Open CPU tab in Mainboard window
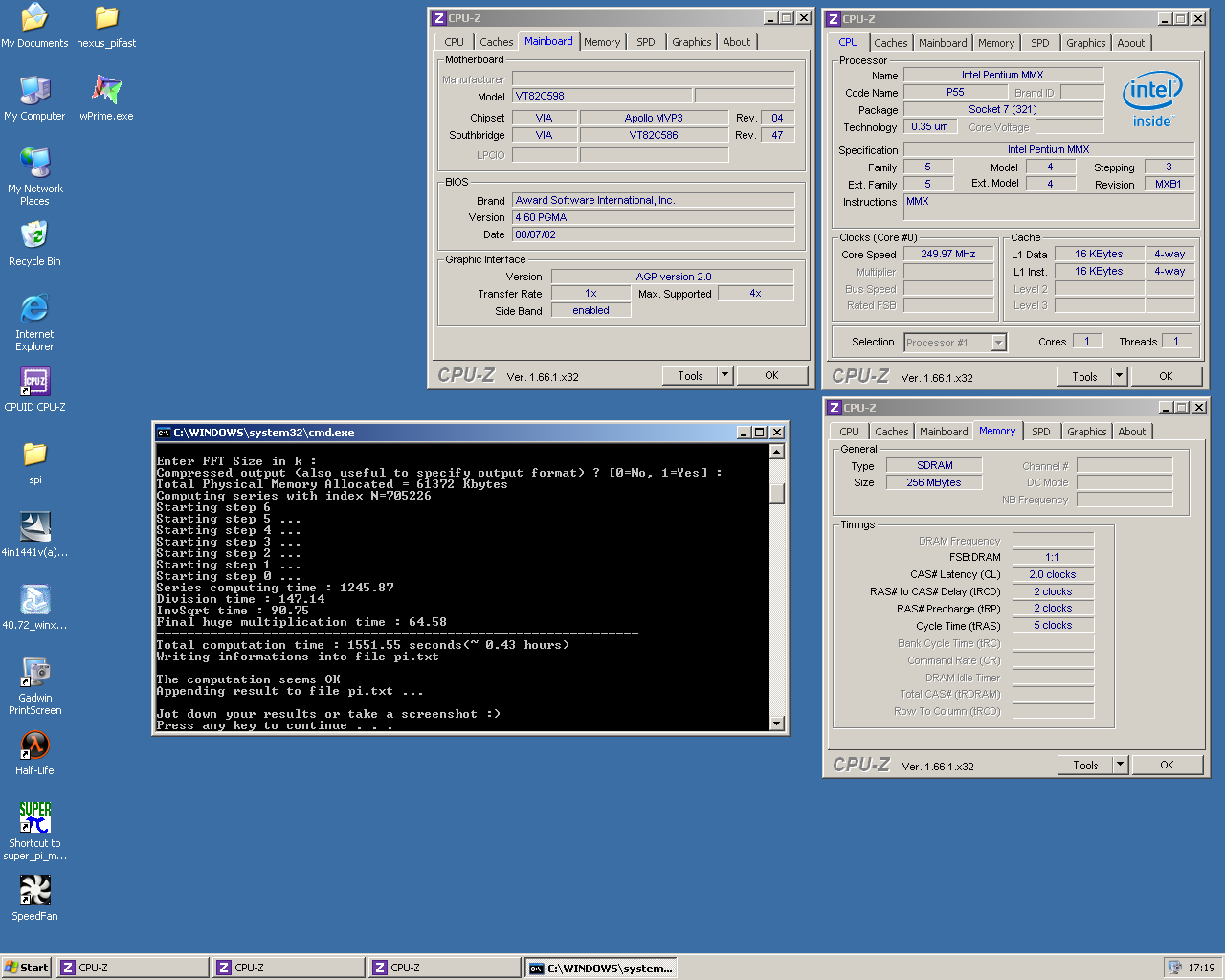Image resolution: width=1225 pixels, height=980 pixels. coord(455,42)
